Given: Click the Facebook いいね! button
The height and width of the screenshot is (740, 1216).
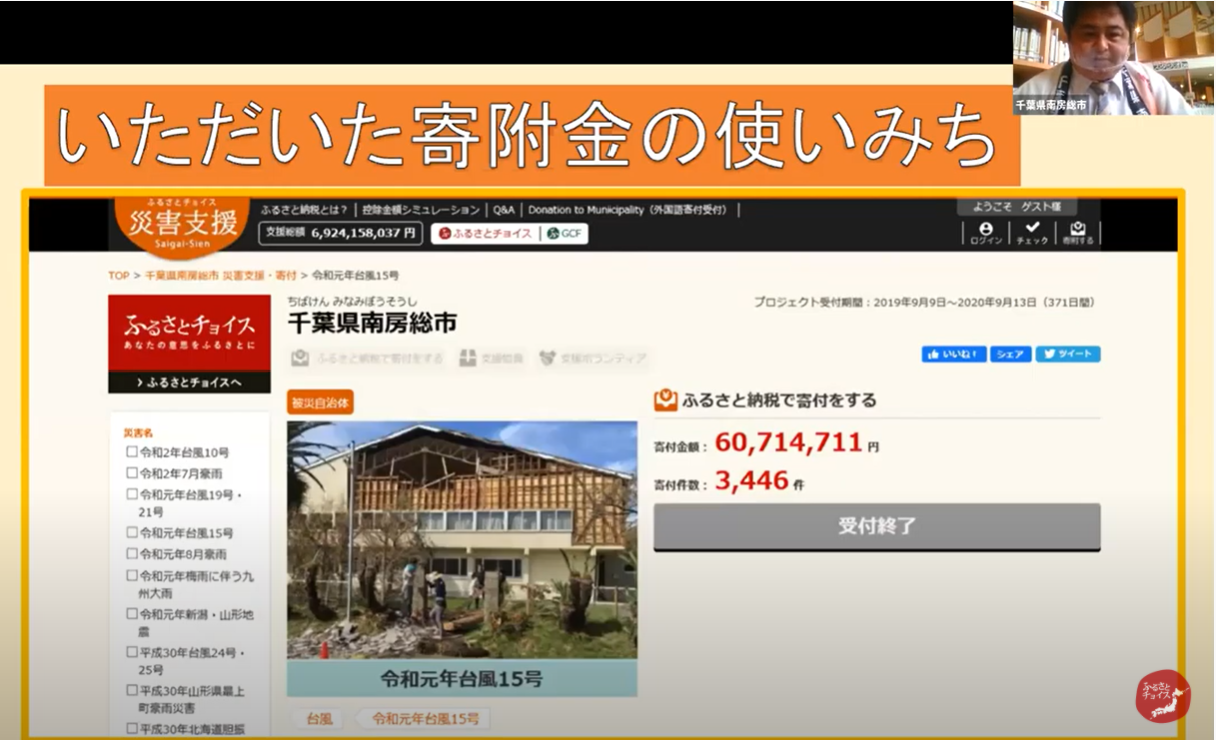Looking at the screenshot, I should pyautogui.click(x=954, y=354).
